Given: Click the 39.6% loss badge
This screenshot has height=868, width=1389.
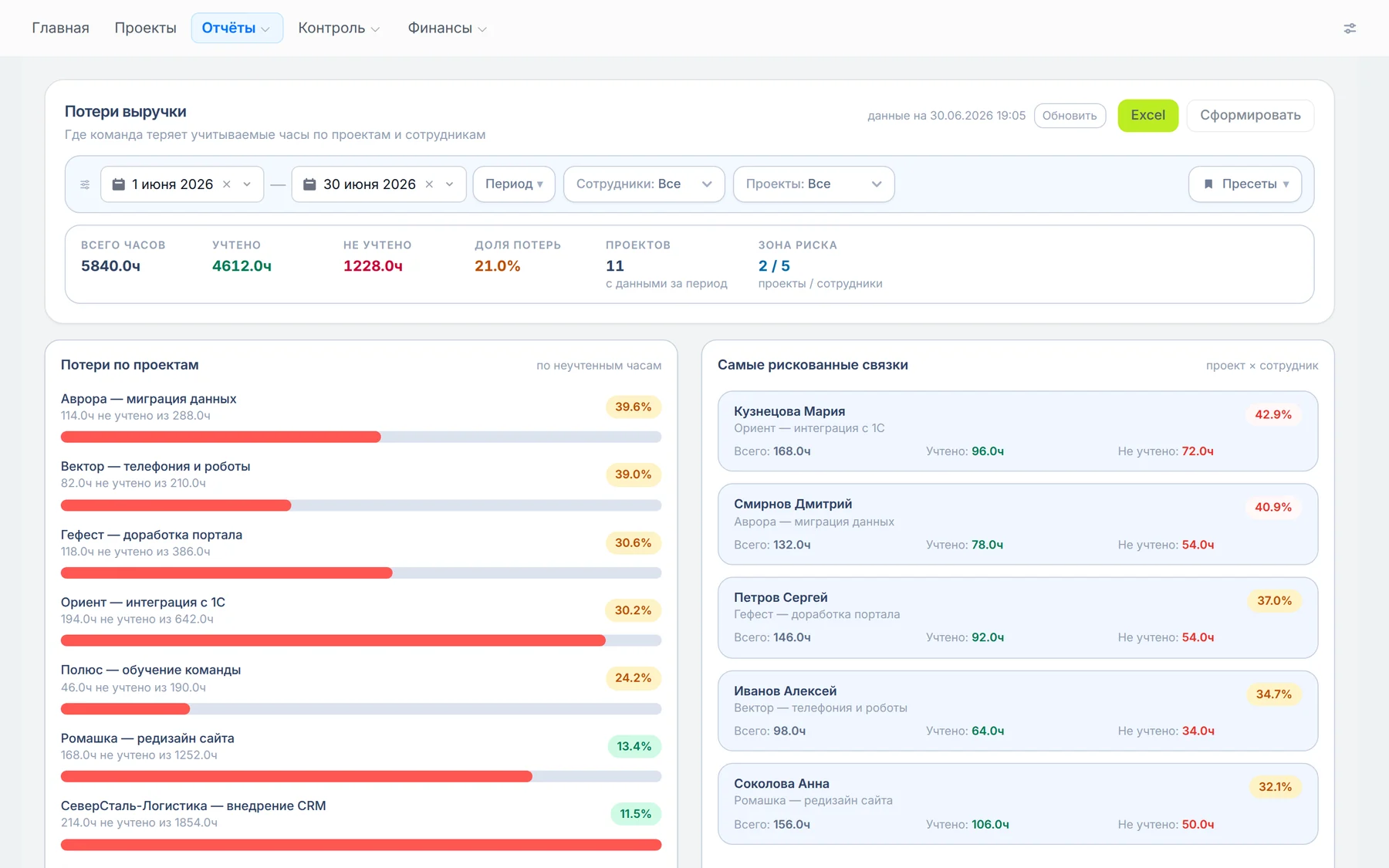Looking at the screenshot, I should point(634,407).
